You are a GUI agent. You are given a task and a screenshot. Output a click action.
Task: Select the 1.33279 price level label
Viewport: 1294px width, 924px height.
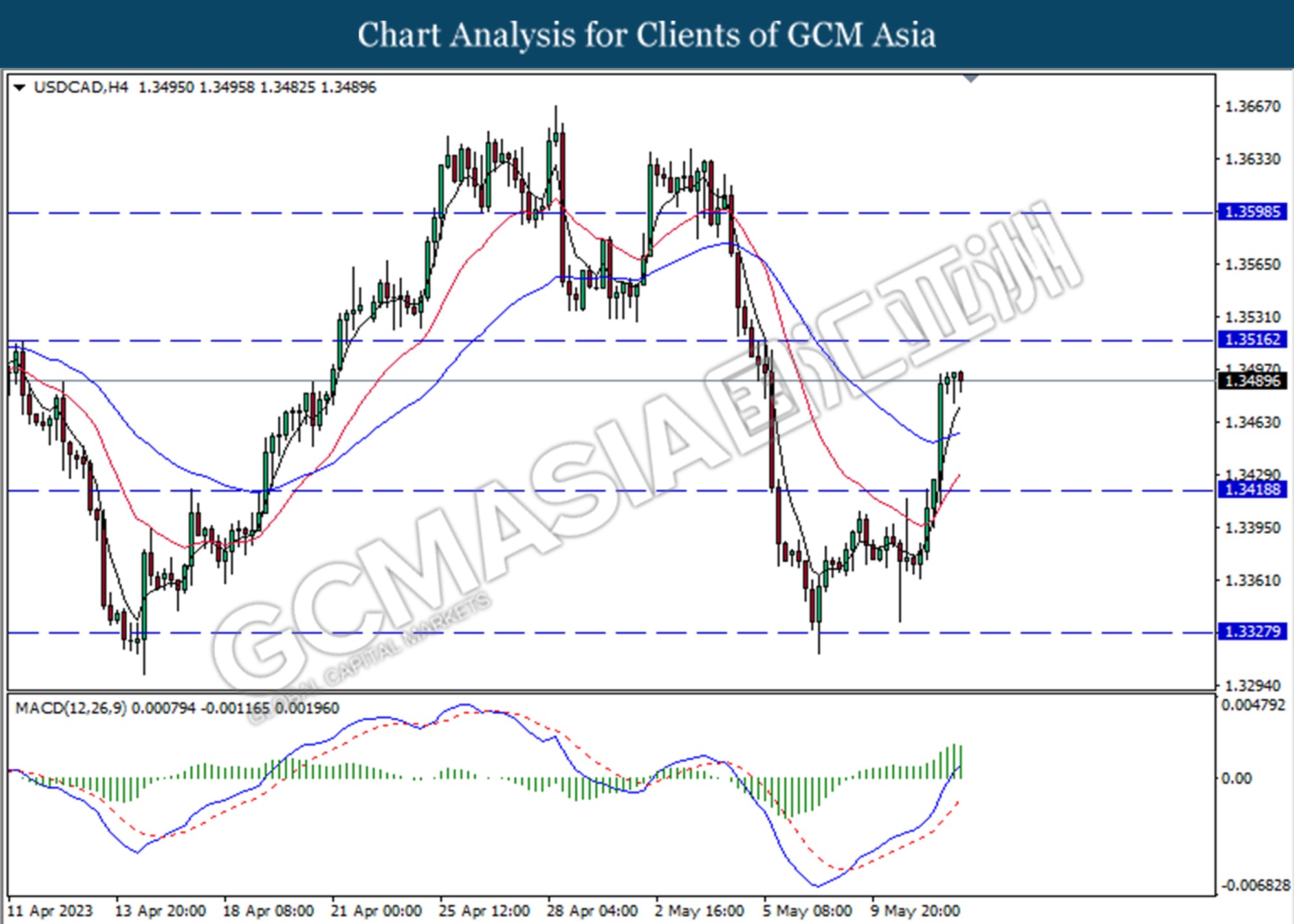[x=1253, y=631]
